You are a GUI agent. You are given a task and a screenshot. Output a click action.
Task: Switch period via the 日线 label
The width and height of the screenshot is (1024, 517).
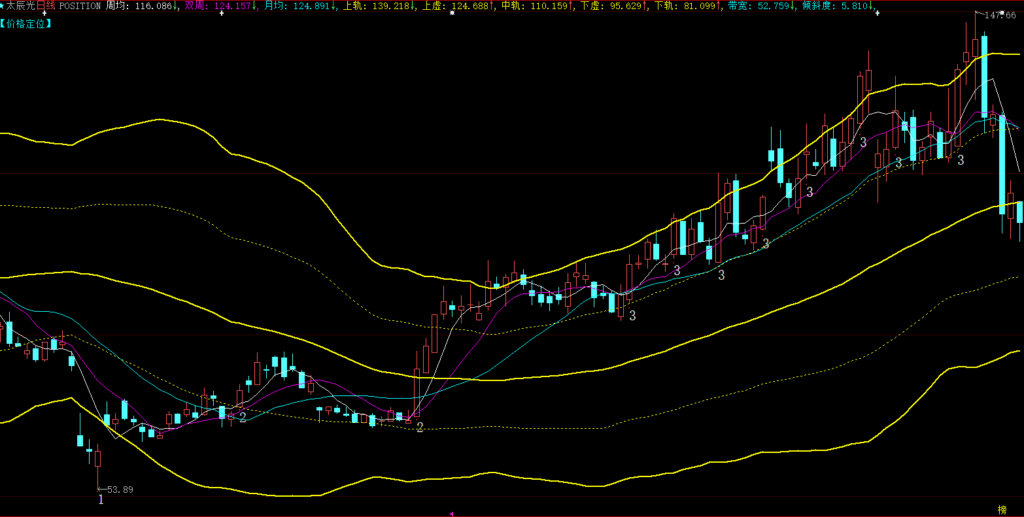pyautogui.click(x=46, y=6)
